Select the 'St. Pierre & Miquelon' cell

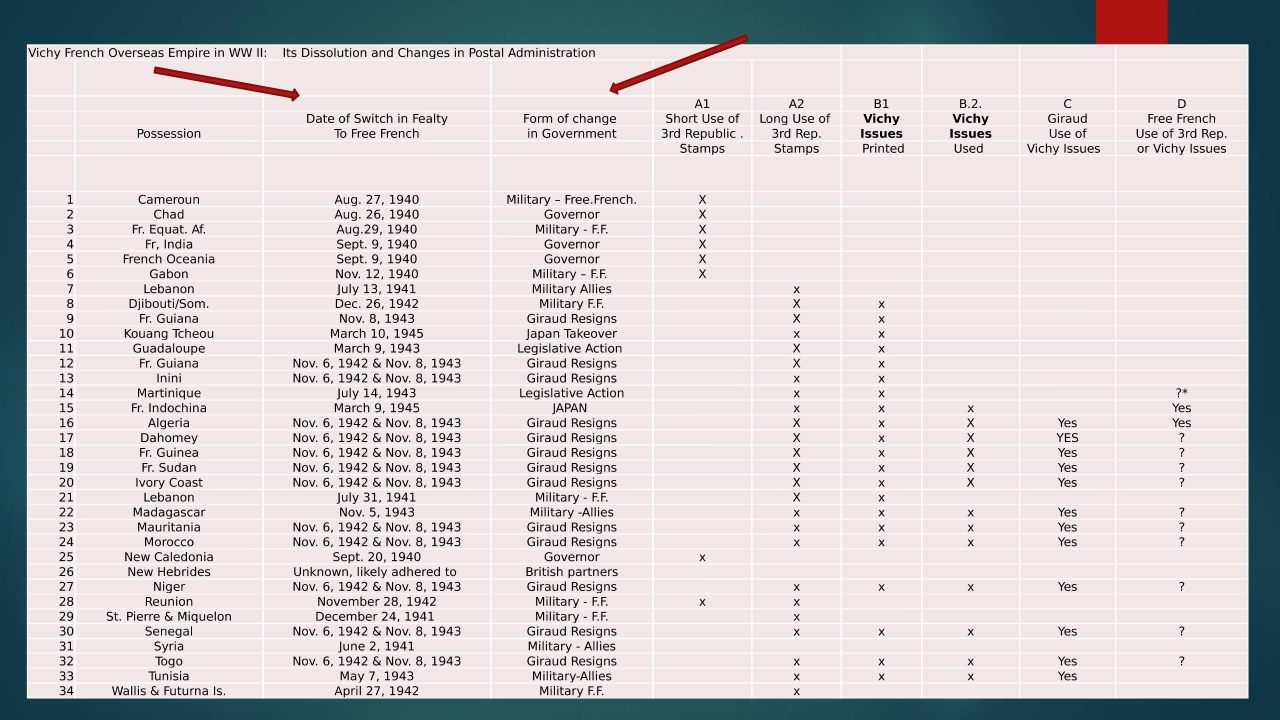click(x=169, y=617)
